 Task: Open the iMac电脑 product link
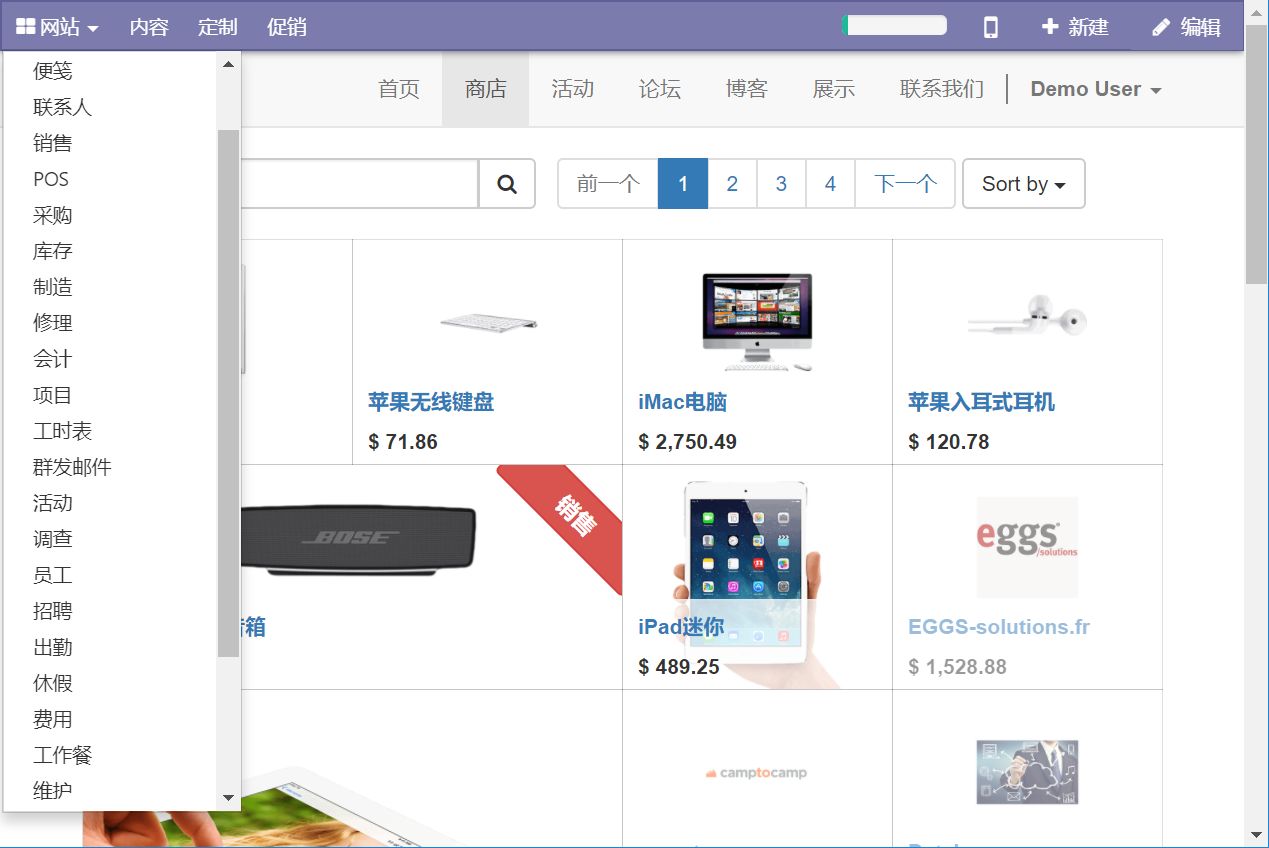683,402
